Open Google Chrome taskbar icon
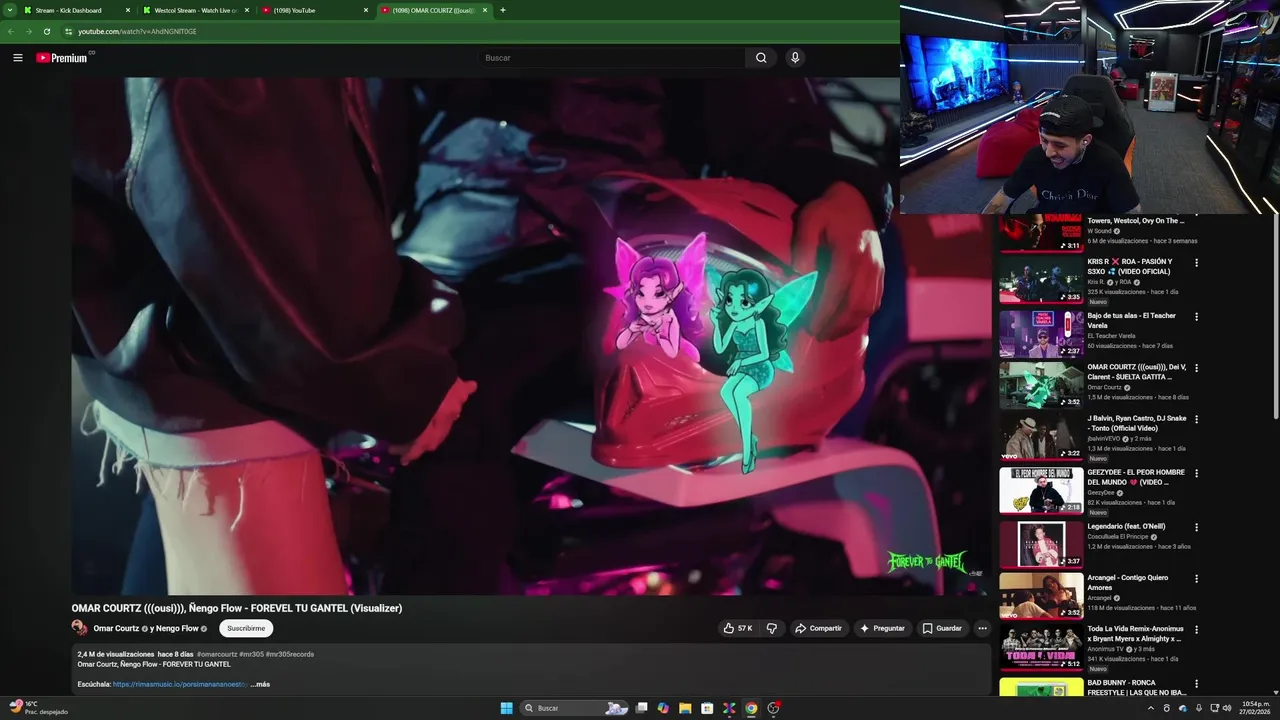The image size is (1280, 720). pyautogui.click(x=751, y=708)
